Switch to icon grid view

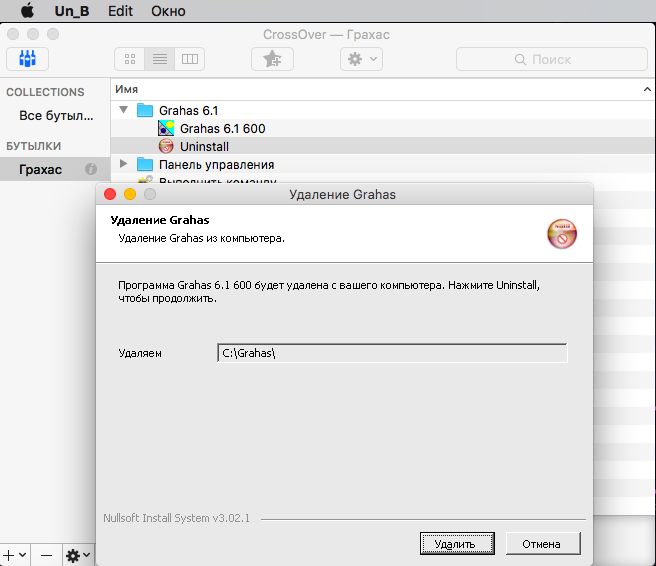pos(130,59)
